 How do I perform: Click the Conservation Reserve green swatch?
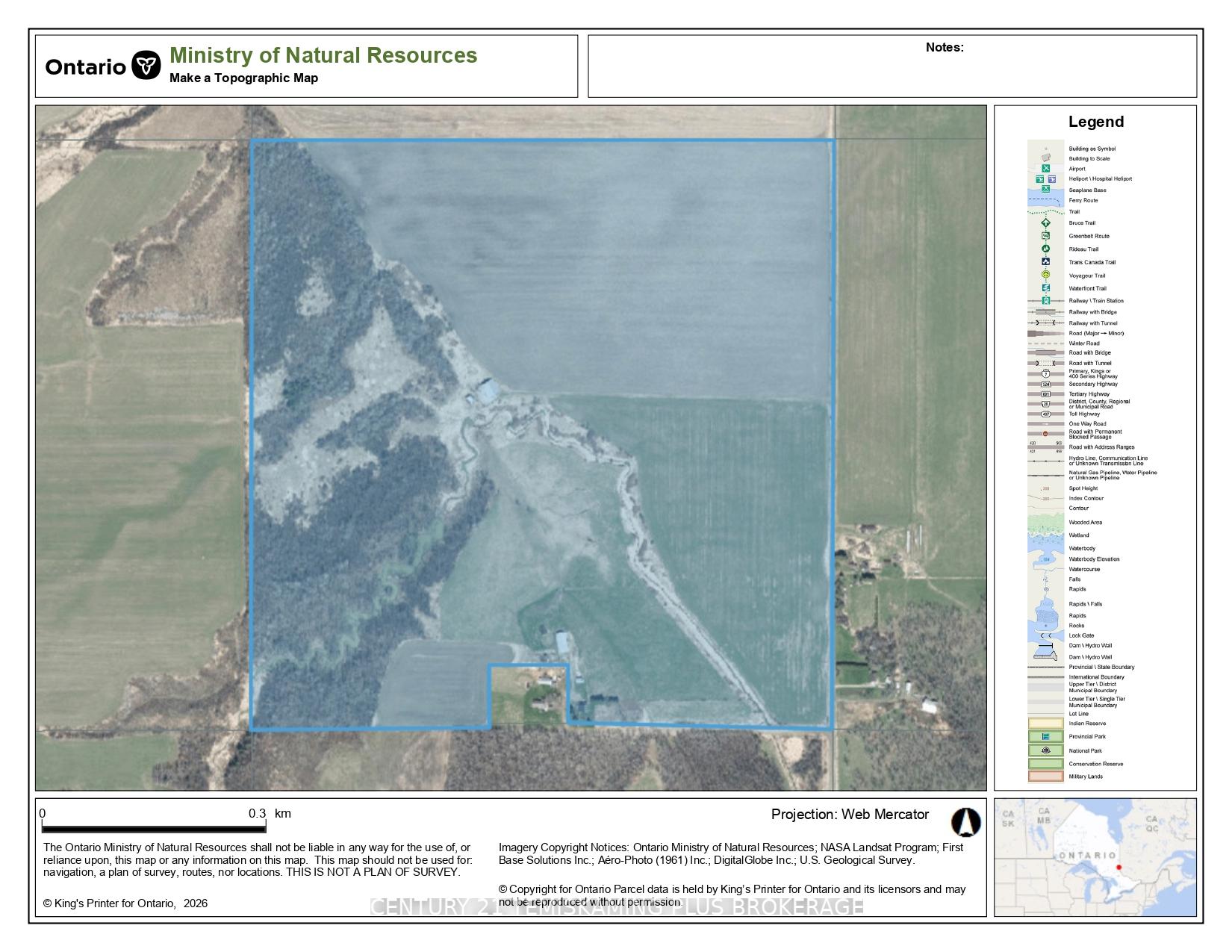[1046, 764]
